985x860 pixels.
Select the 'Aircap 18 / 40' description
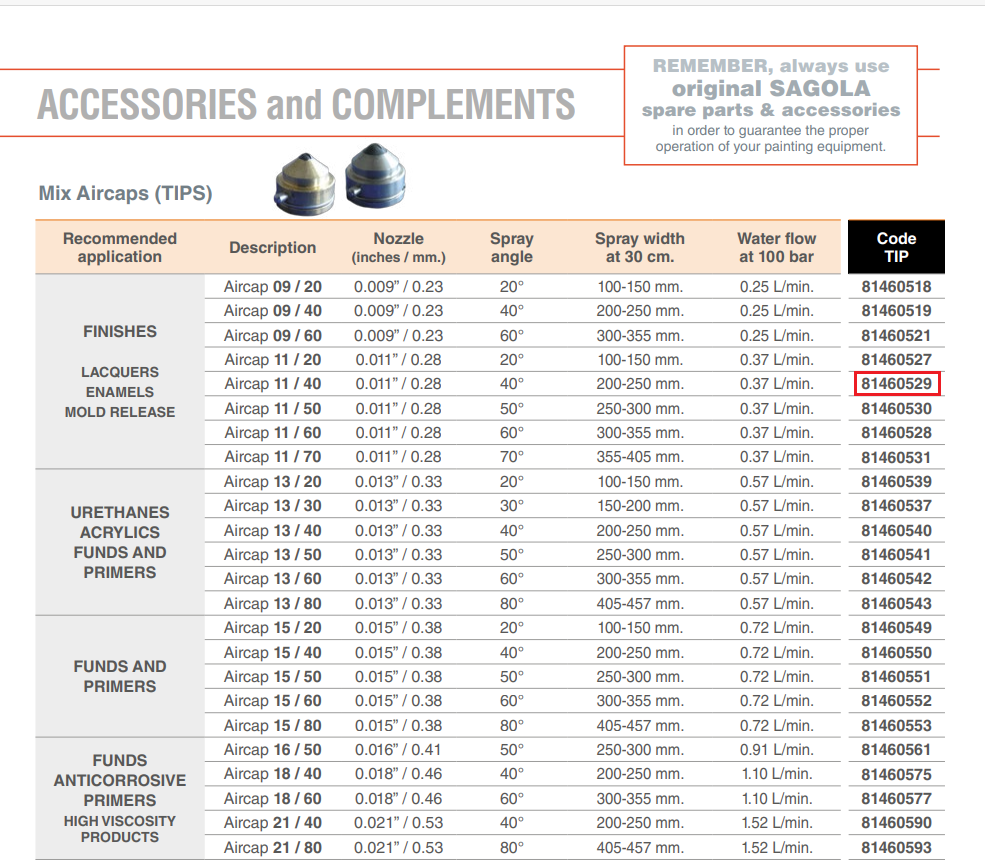coord(273,773)
